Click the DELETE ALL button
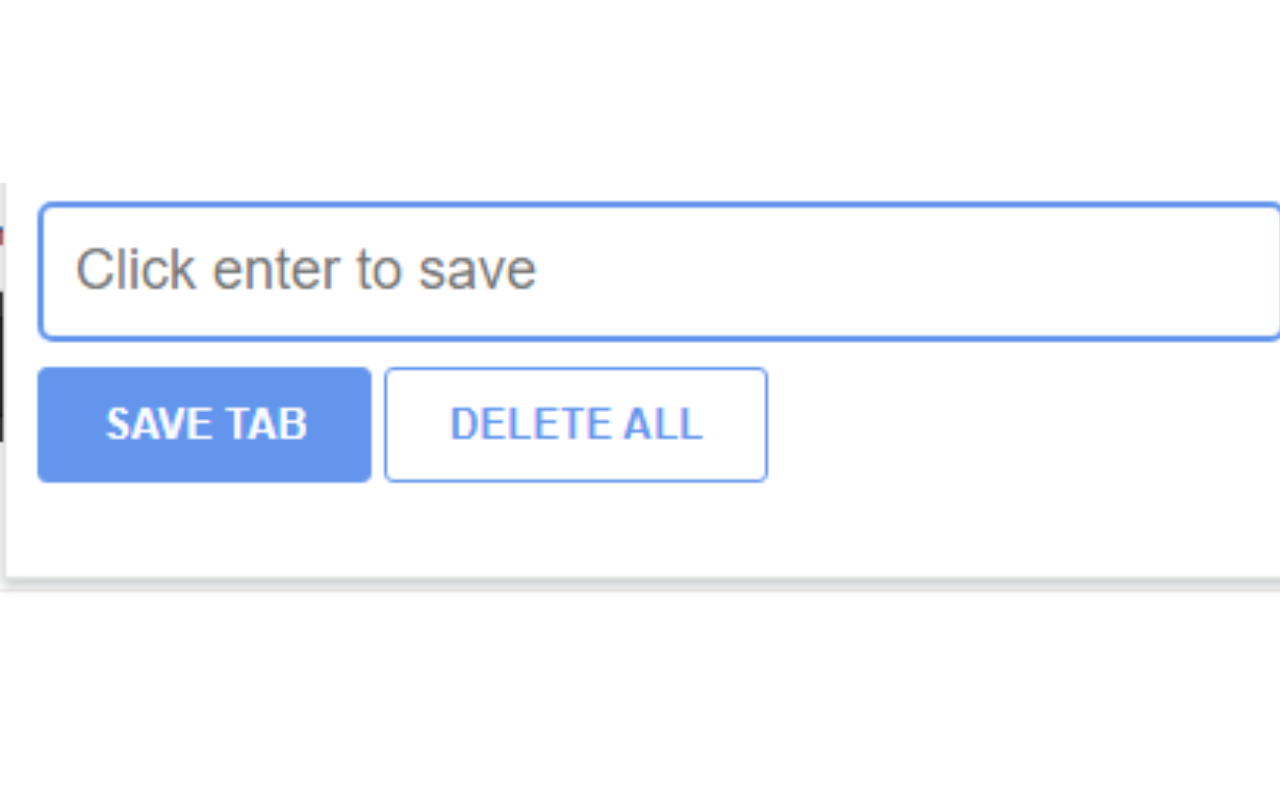Screen dimensions: 1280x800 click(x=576, y=425)
